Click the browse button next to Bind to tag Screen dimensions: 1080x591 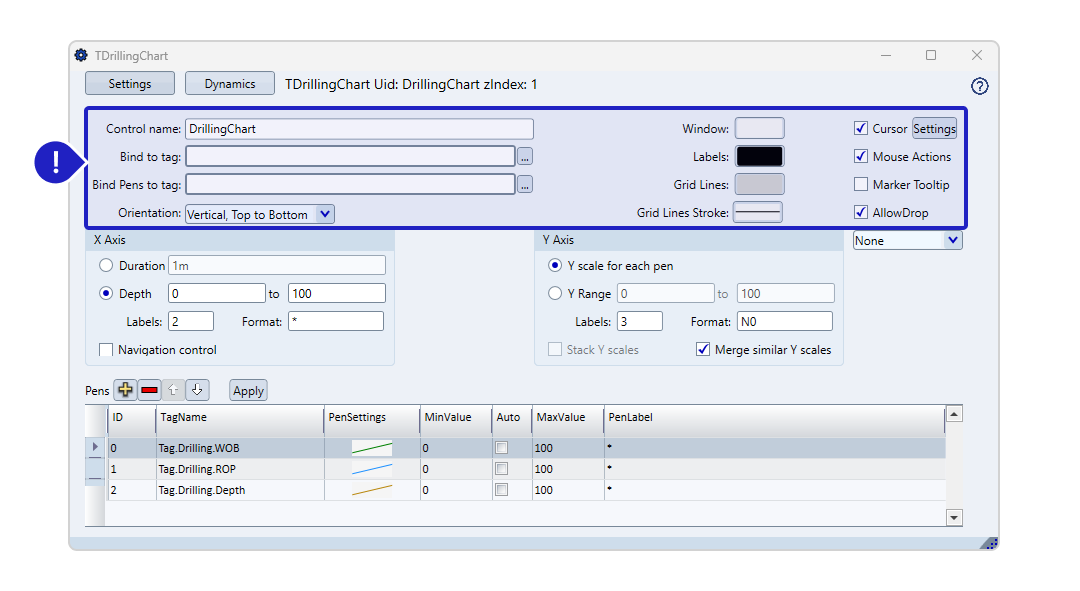(525, 156)
